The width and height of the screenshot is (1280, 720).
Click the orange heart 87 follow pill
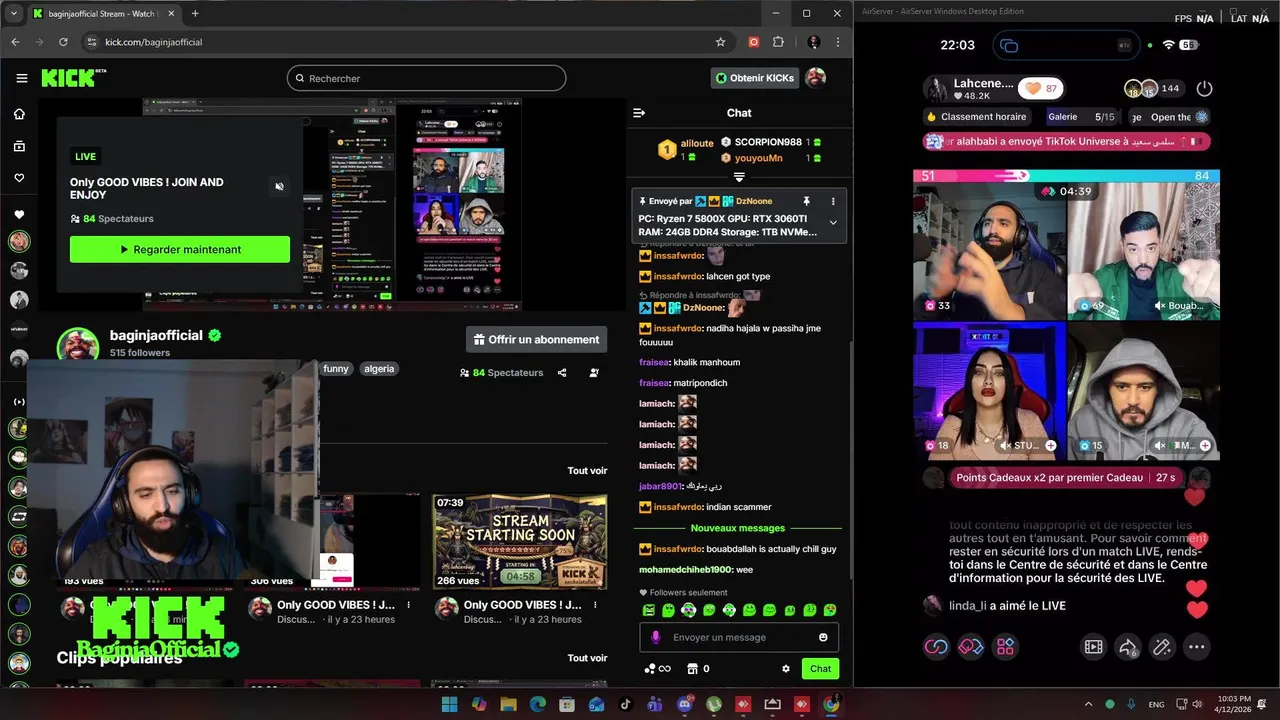click(1041, 88)
